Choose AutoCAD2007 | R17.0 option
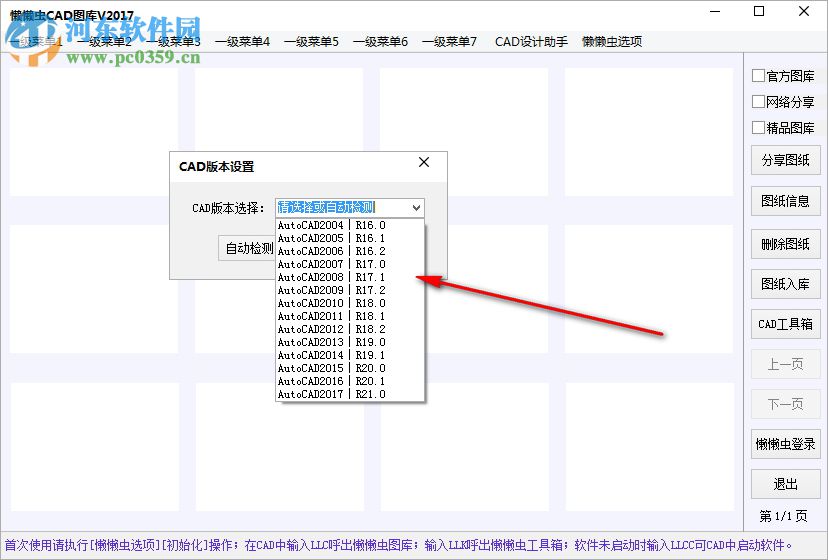 (350, 264)
